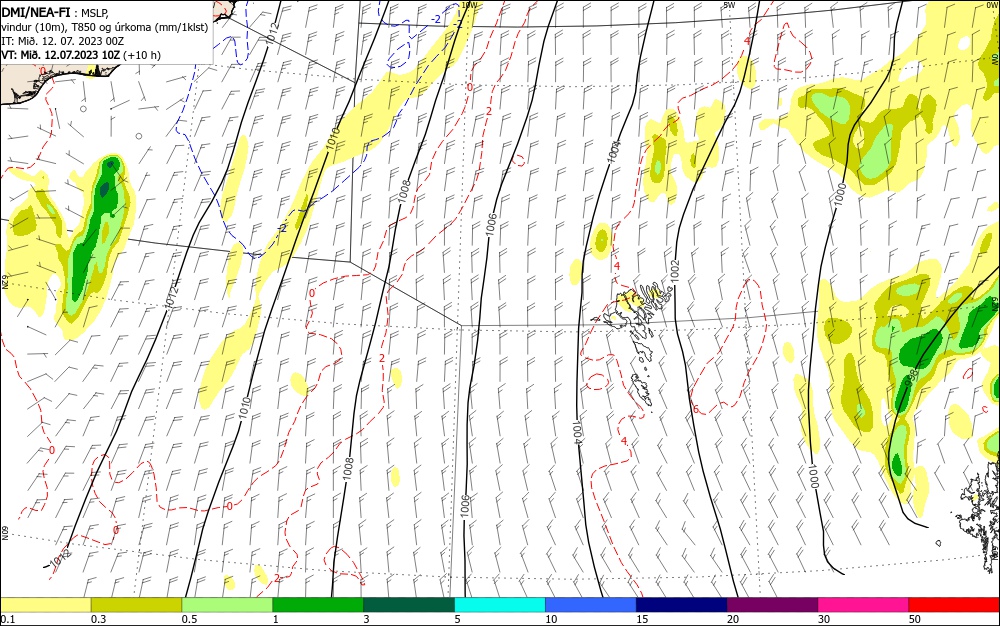Select the "30" legend value
The image size is (1000, 626).
824,619
